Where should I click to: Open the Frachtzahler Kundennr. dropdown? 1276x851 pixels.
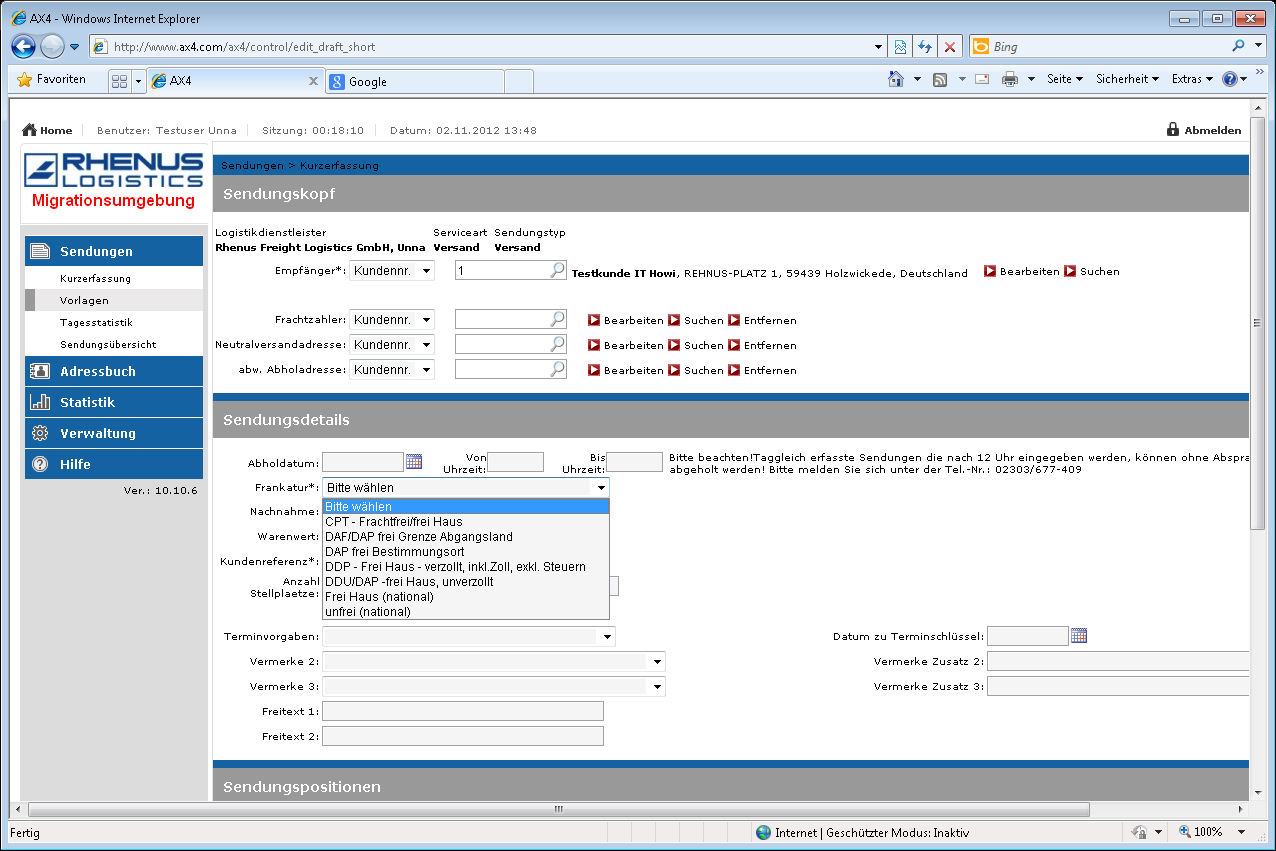[392, 320]
